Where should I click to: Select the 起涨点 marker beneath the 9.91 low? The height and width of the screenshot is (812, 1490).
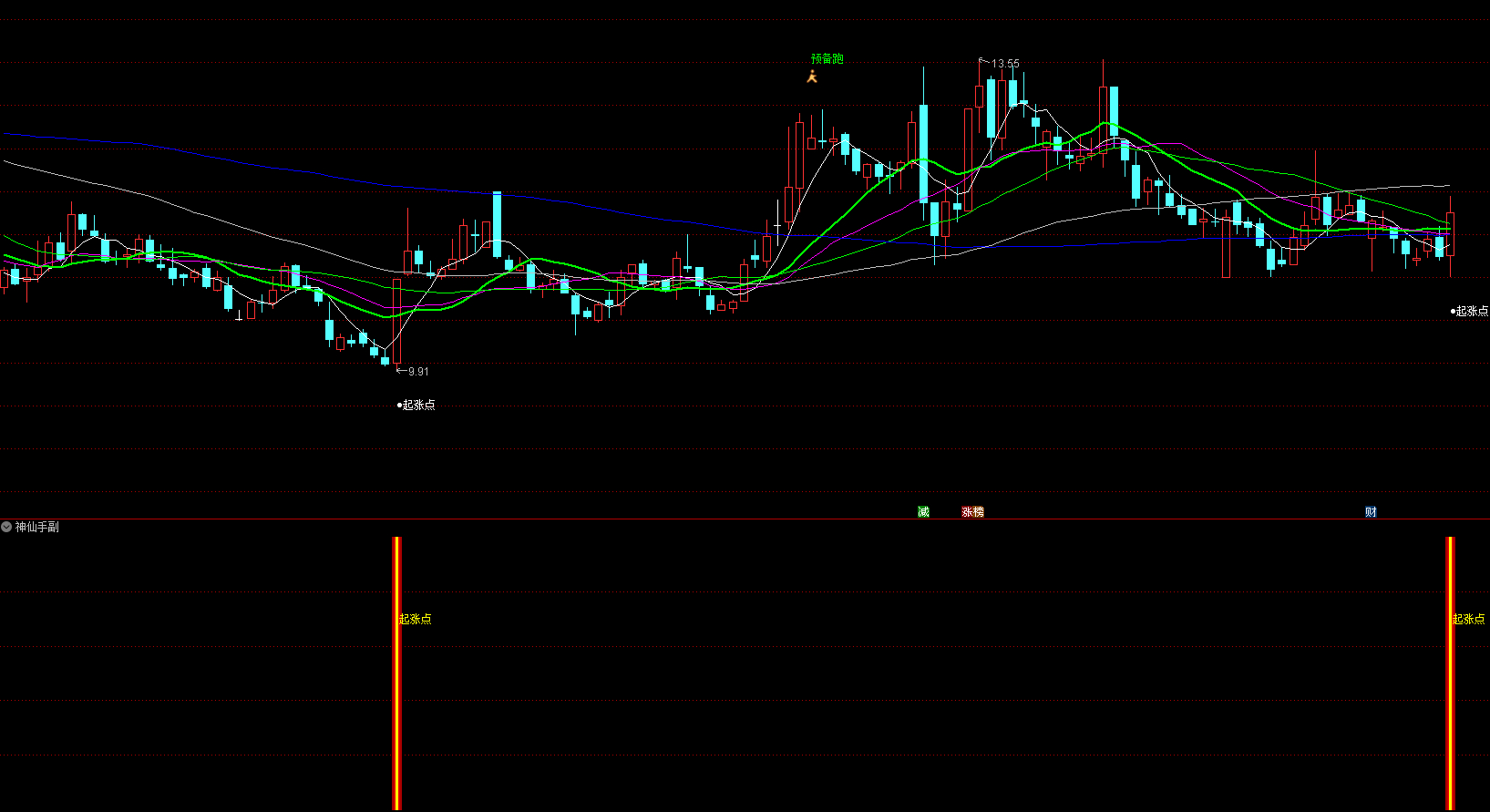417,405
